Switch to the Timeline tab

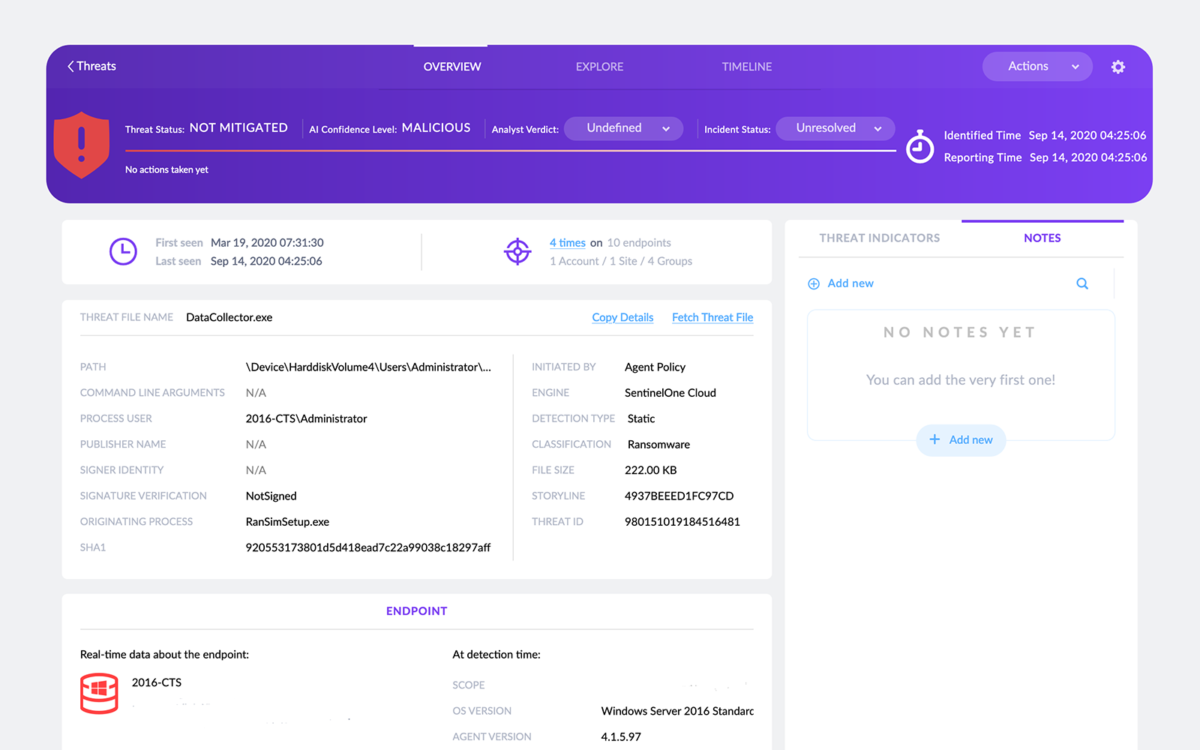(x=747, y=67)
